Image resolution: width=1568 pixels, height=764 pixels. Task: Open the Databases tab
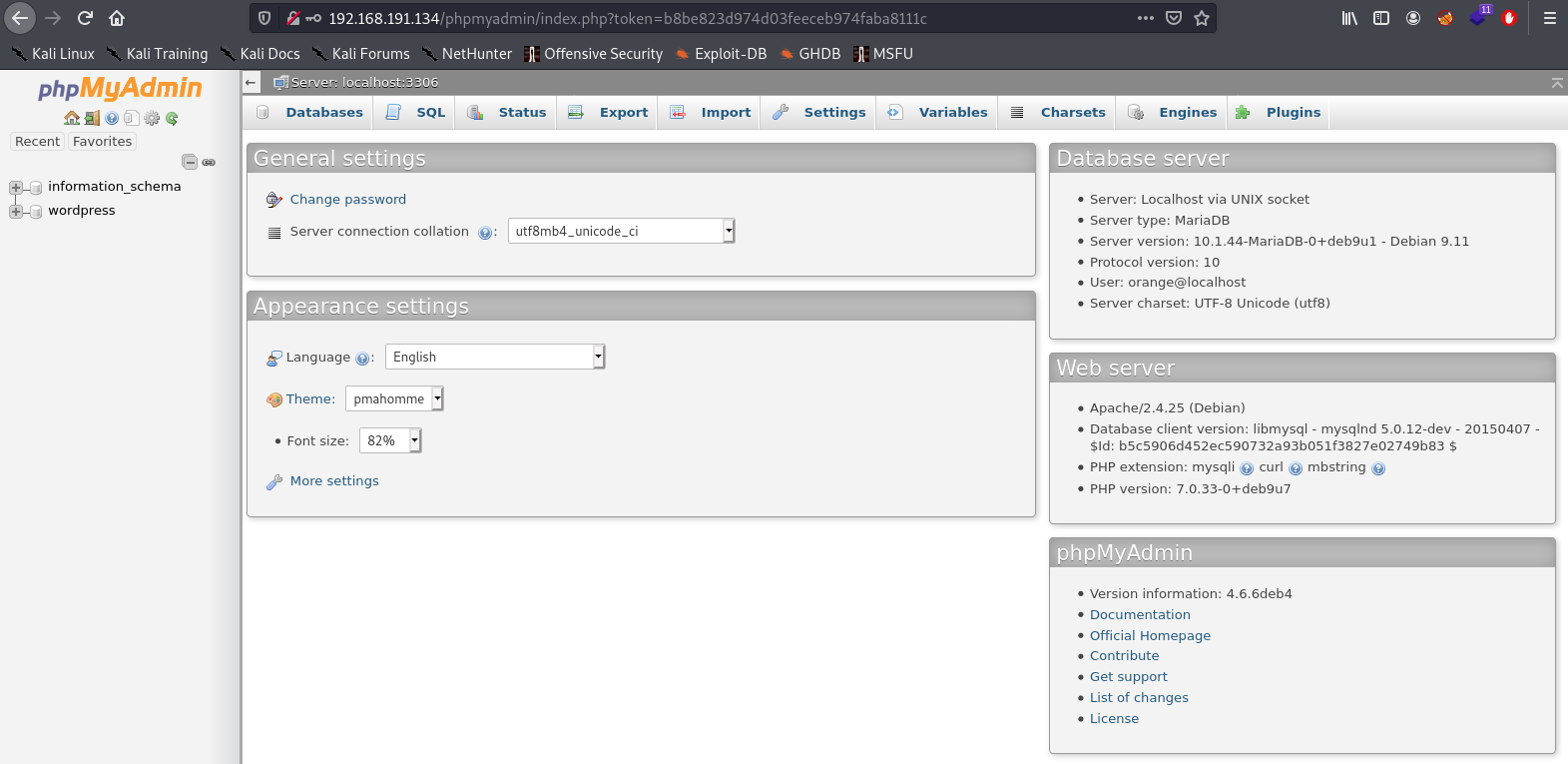click(x=309, y=113)
